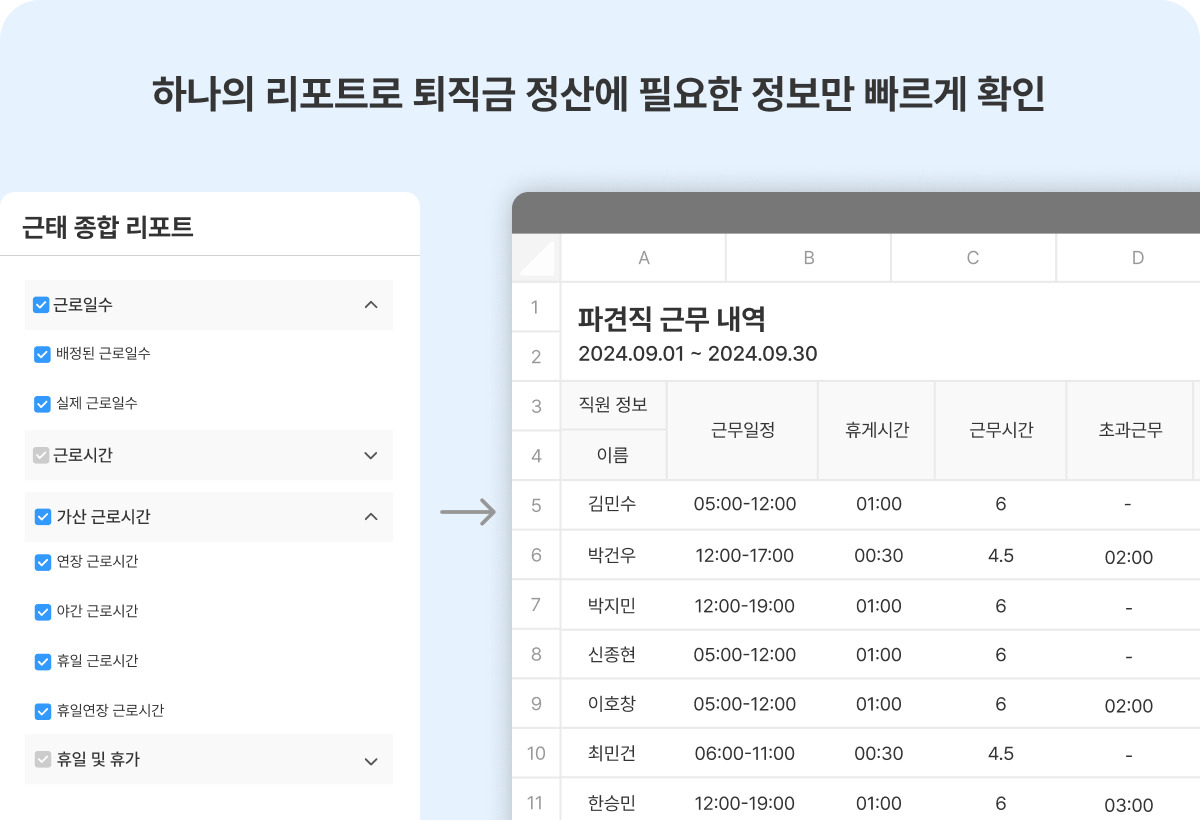Click 박건우's break time 00:30

point(879,555)
